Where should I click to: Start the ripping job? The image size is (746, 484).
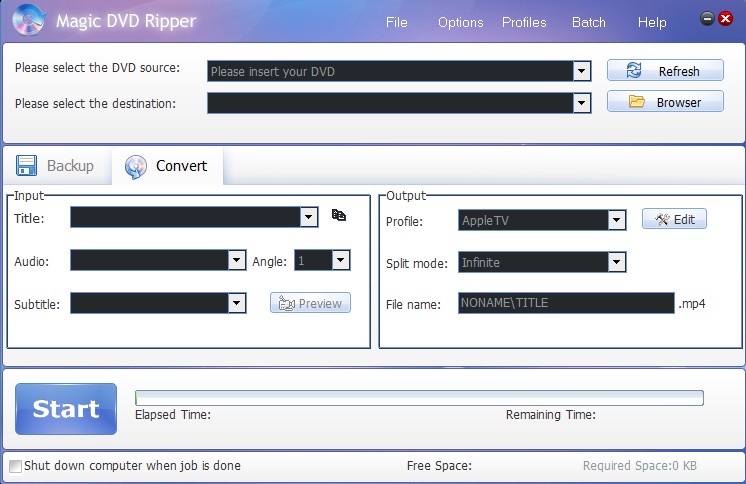66,409
